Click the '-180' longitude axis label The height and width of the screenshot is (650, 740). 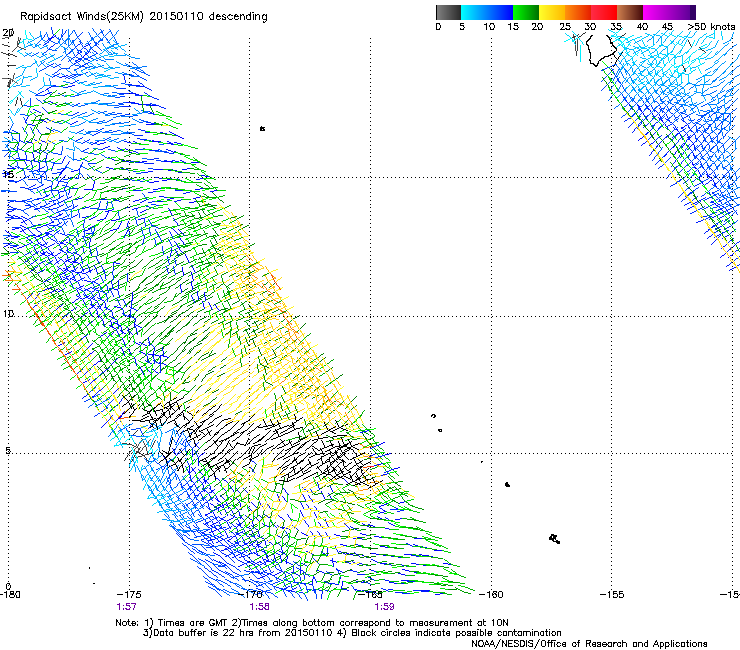pos(10,594)
